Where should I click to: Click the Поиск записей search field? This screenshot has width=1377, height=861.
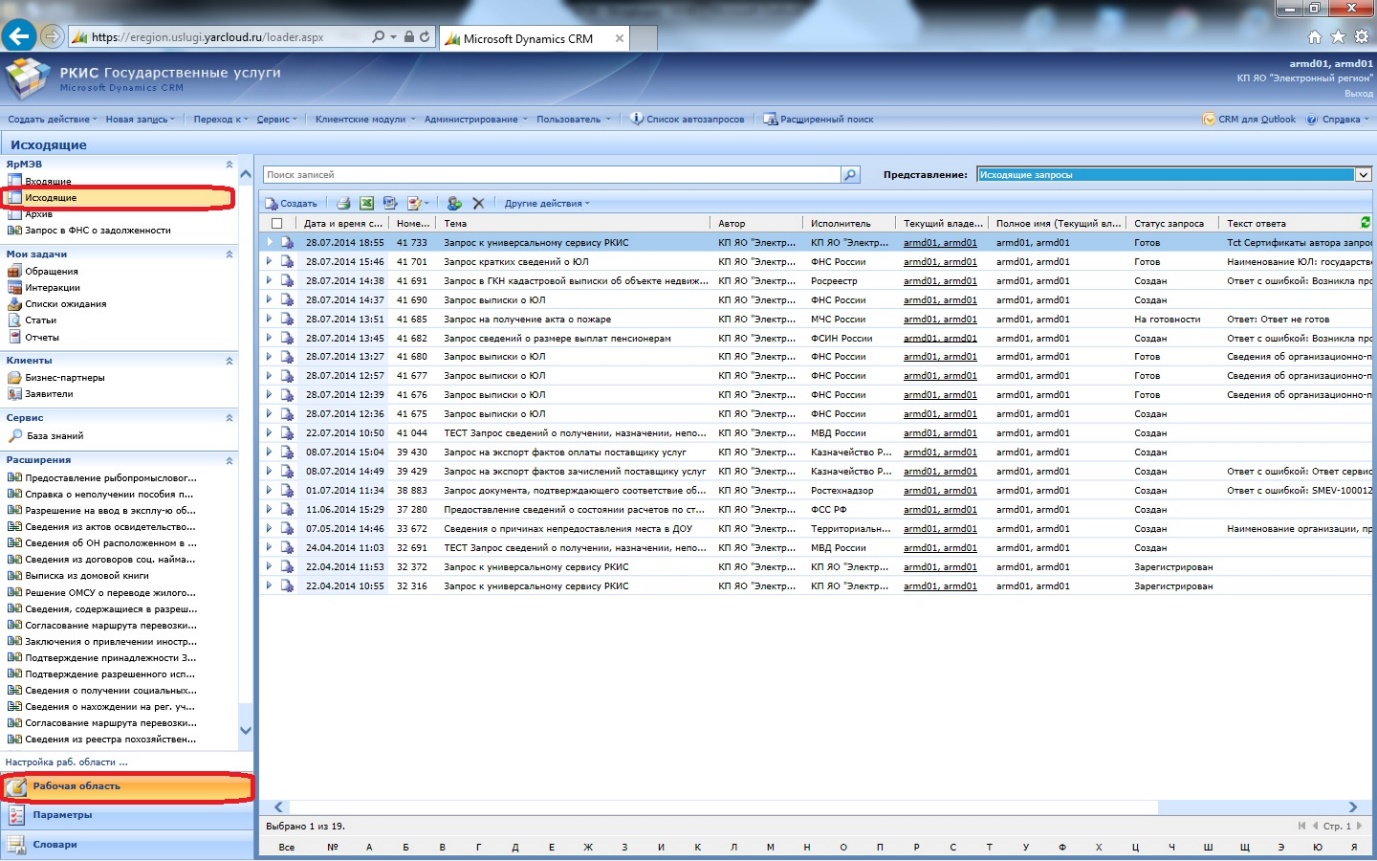550,175
